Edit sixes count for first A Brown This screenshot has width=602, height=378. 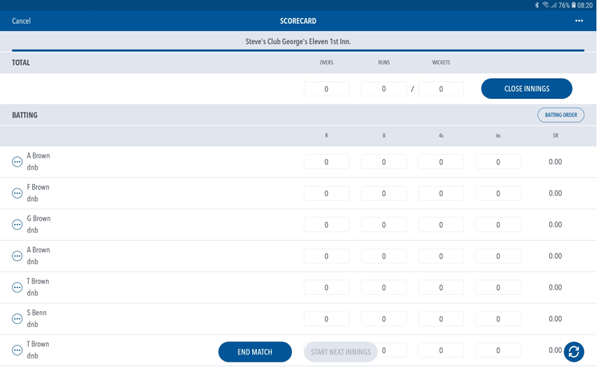point(498,162)
